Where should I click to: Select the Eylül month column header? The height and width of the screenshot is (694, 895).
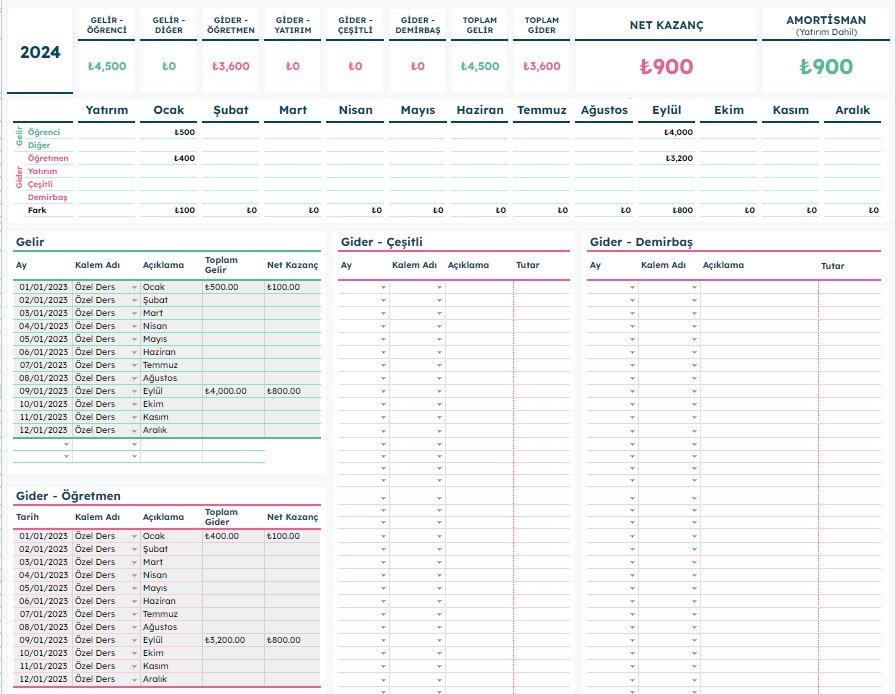pyautogui.click(x=666, y=110)
